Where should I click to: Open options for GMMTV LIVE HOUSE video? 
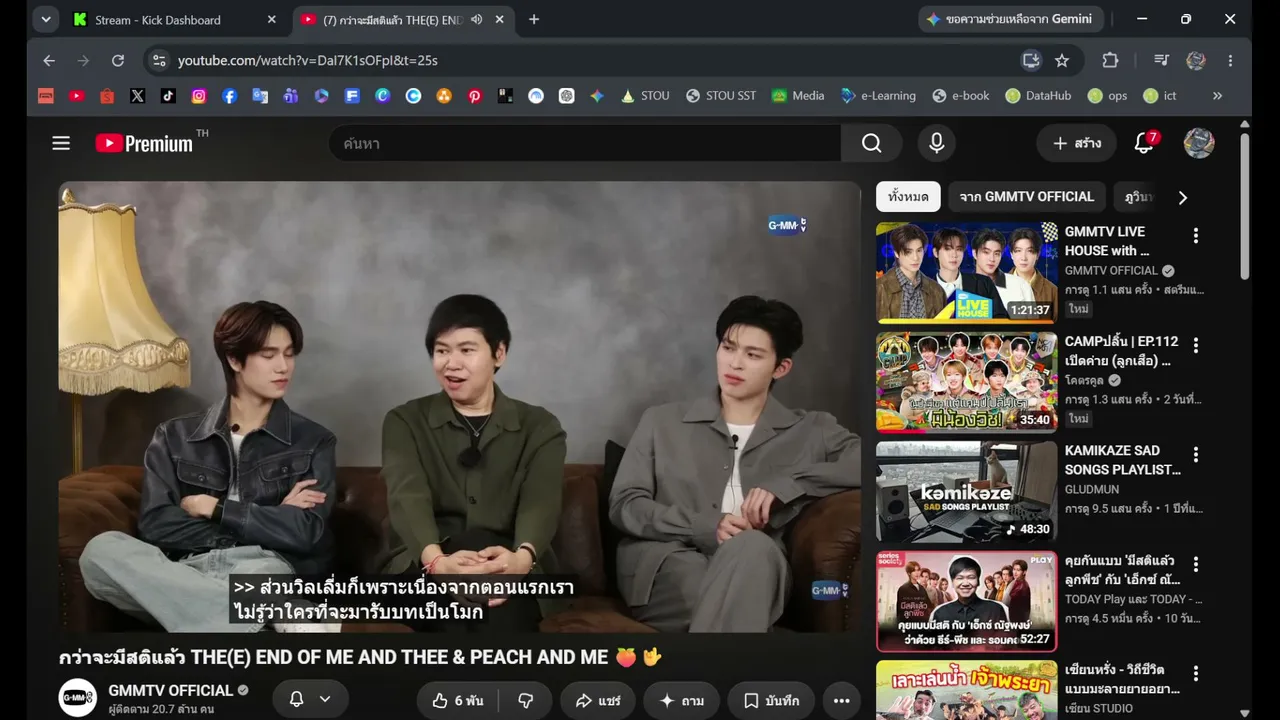pos(1195,236)
